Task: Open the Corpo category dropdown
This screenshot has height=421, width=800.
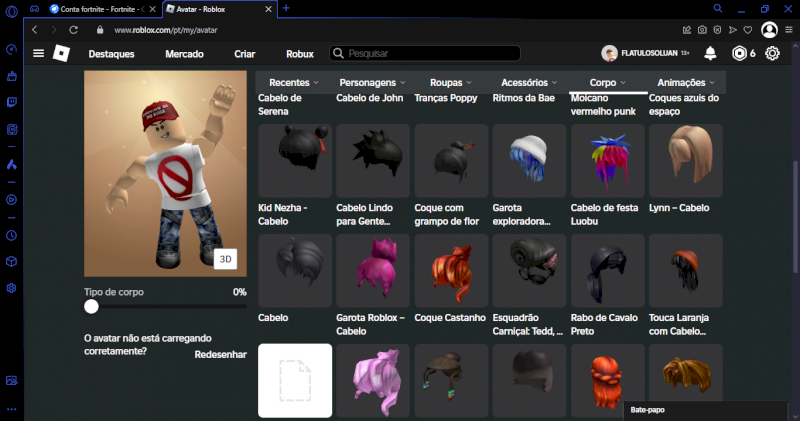Action: coord(608,82)
